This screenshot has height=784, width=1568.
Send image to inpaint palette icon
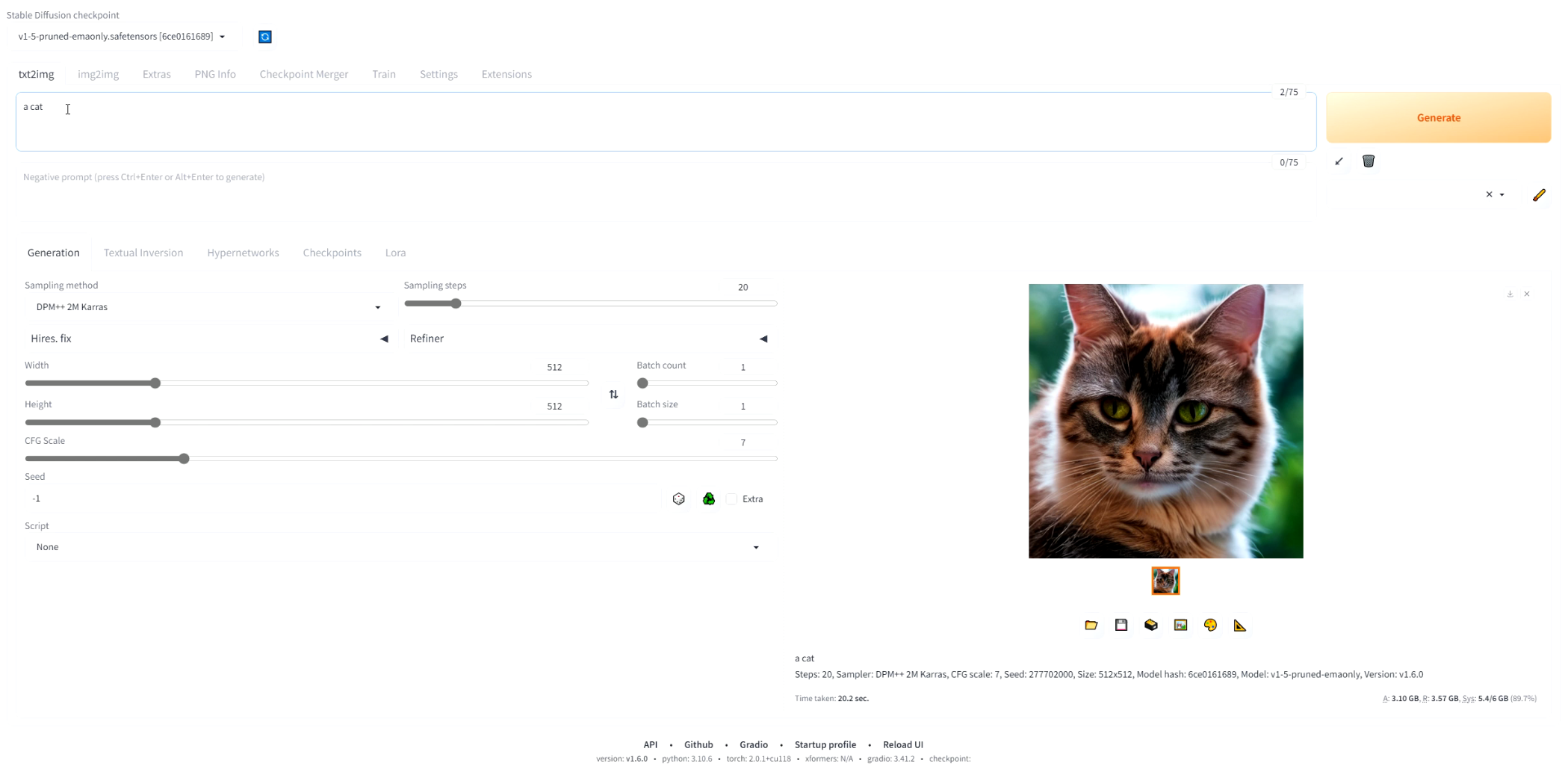tap(1210, 625)
